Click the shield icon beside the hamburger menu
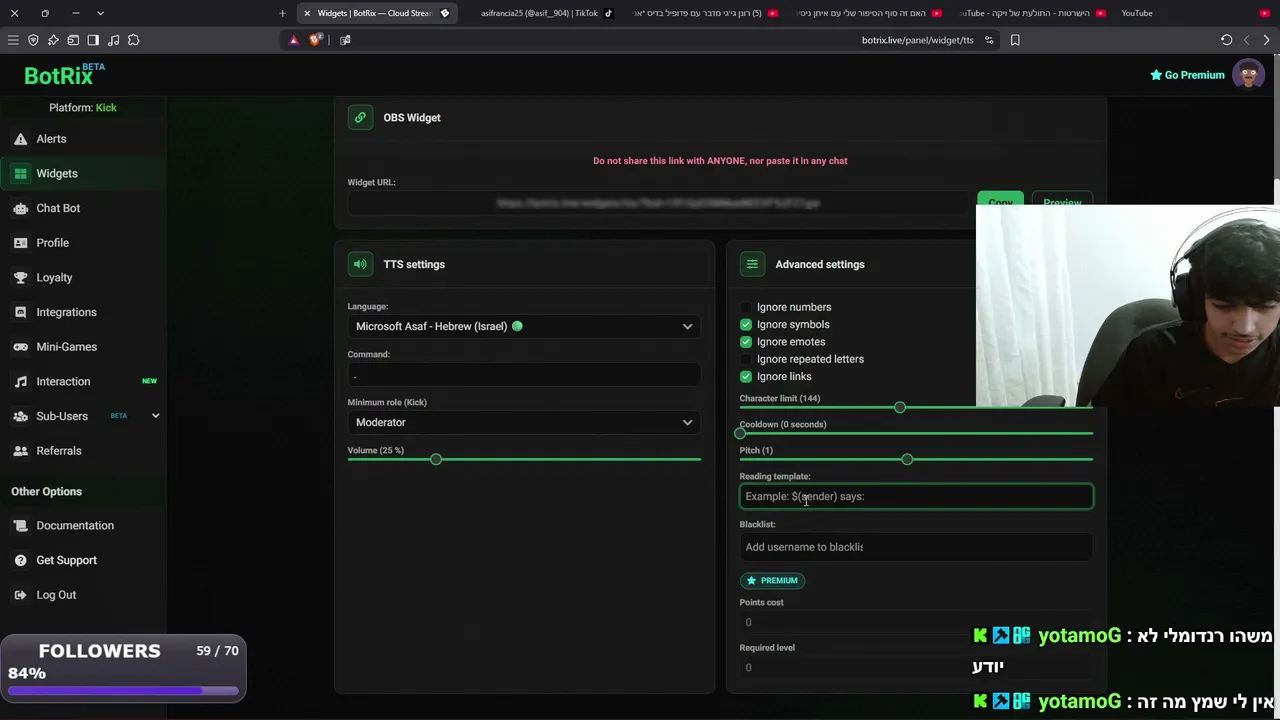Screen dimensions: 1280x720 [33, 40]
